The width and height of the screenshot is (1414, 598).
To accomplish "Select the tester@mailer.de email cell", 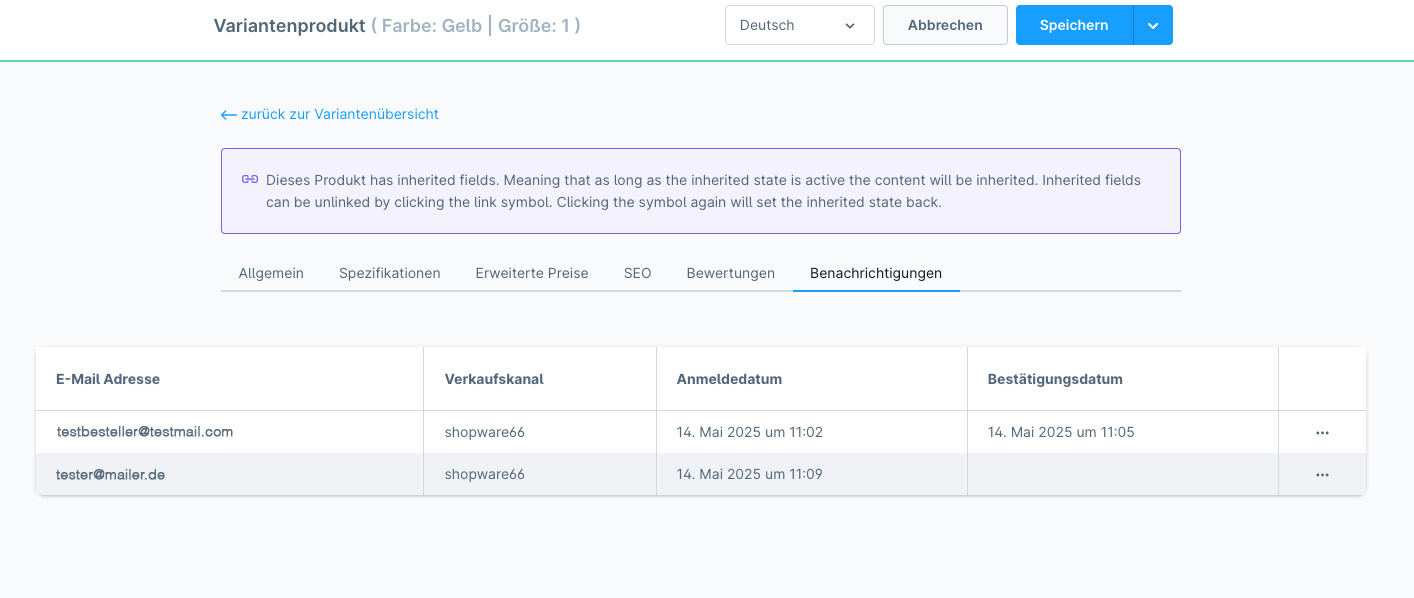I will pos(111,475).
